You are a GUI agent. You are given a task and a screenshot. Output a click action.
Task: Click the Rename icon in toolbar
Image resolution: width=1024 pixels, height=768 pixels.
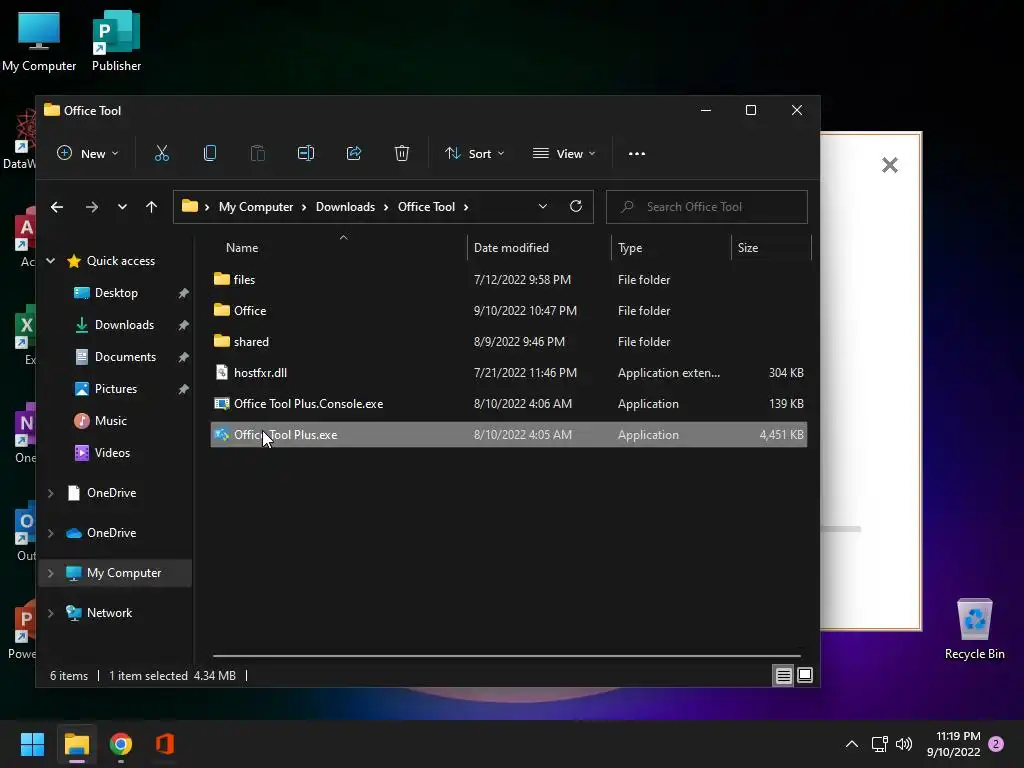306,153
